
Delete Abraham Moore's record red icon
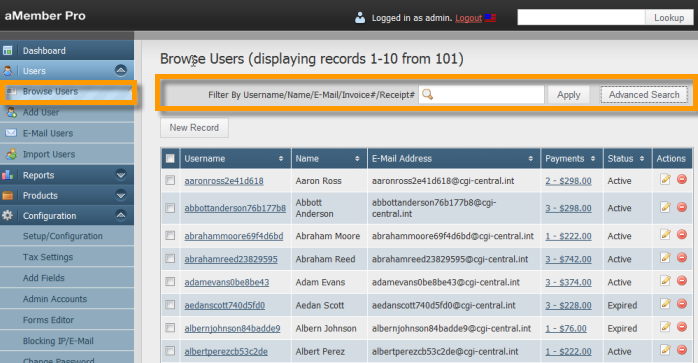pyautogui.click(x=682, y=235)
